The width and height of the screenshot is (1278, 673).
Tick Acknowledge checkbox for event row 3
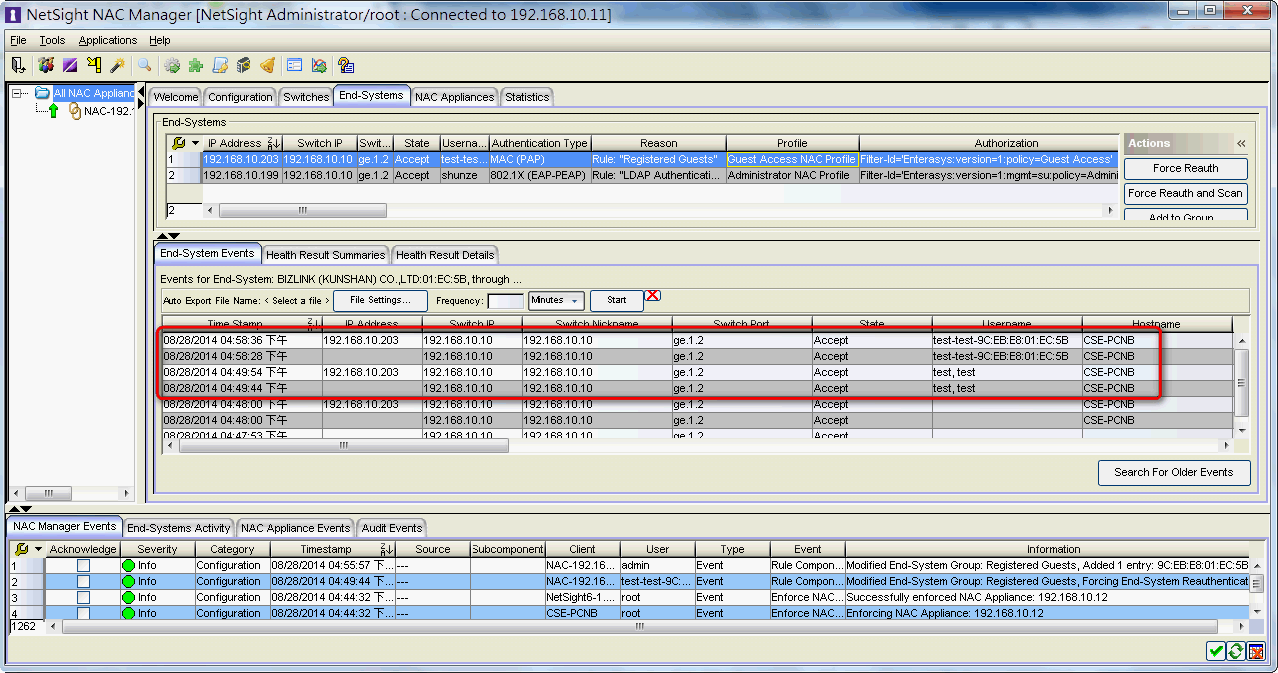pos(84,597)
